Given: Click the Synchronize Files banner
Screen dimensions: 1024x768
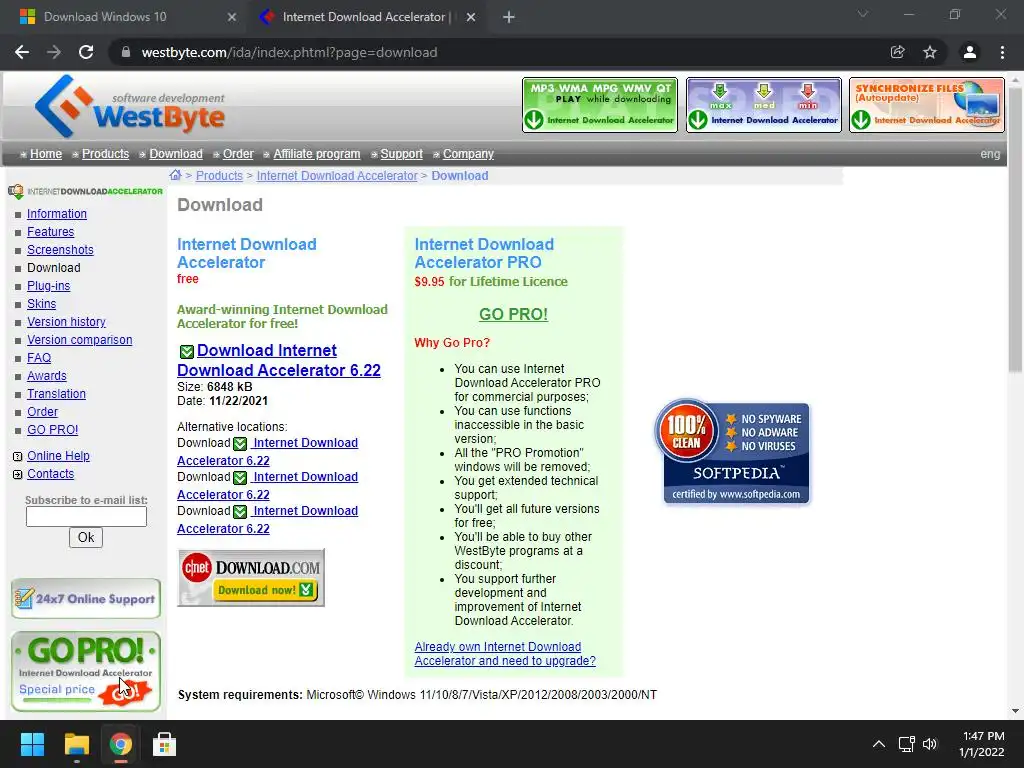Looking at the screenshot, I should pos(927,105).
